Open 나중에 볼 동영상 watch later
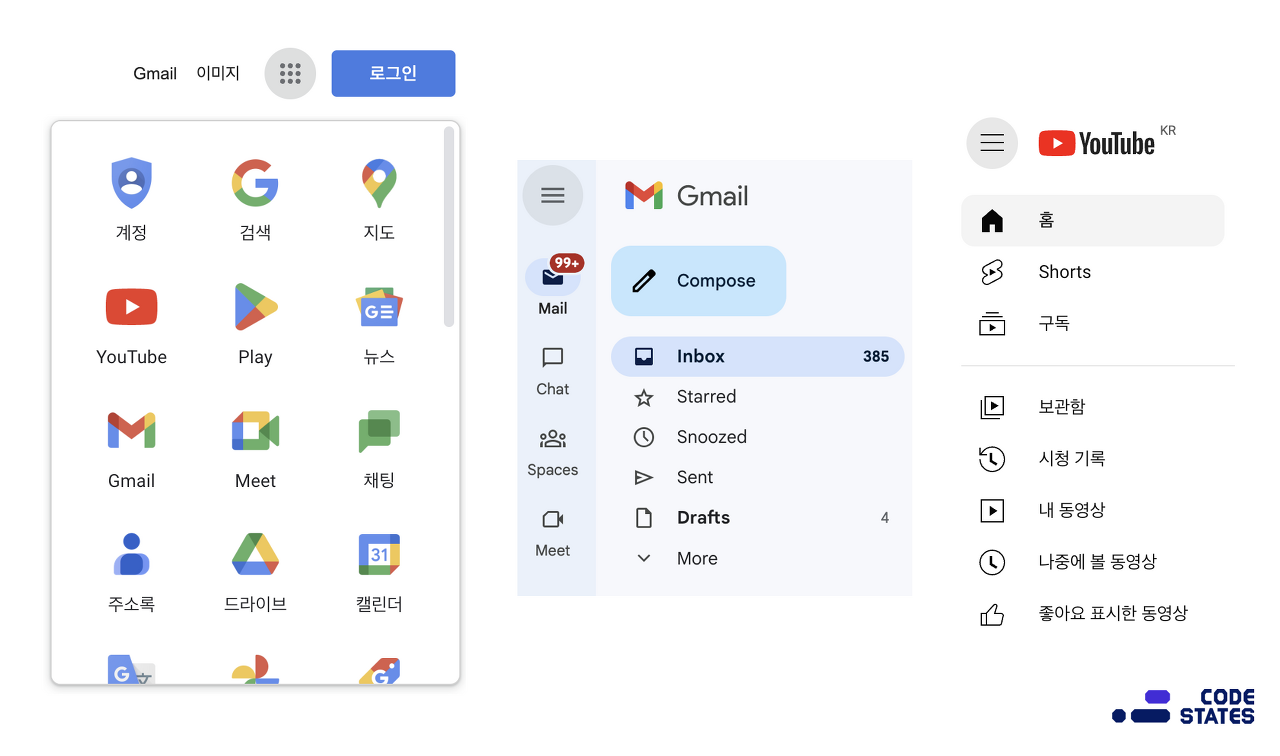The width and height of the screenshot is (1280, 756). pyautogui.click(x=1093, y=562)
